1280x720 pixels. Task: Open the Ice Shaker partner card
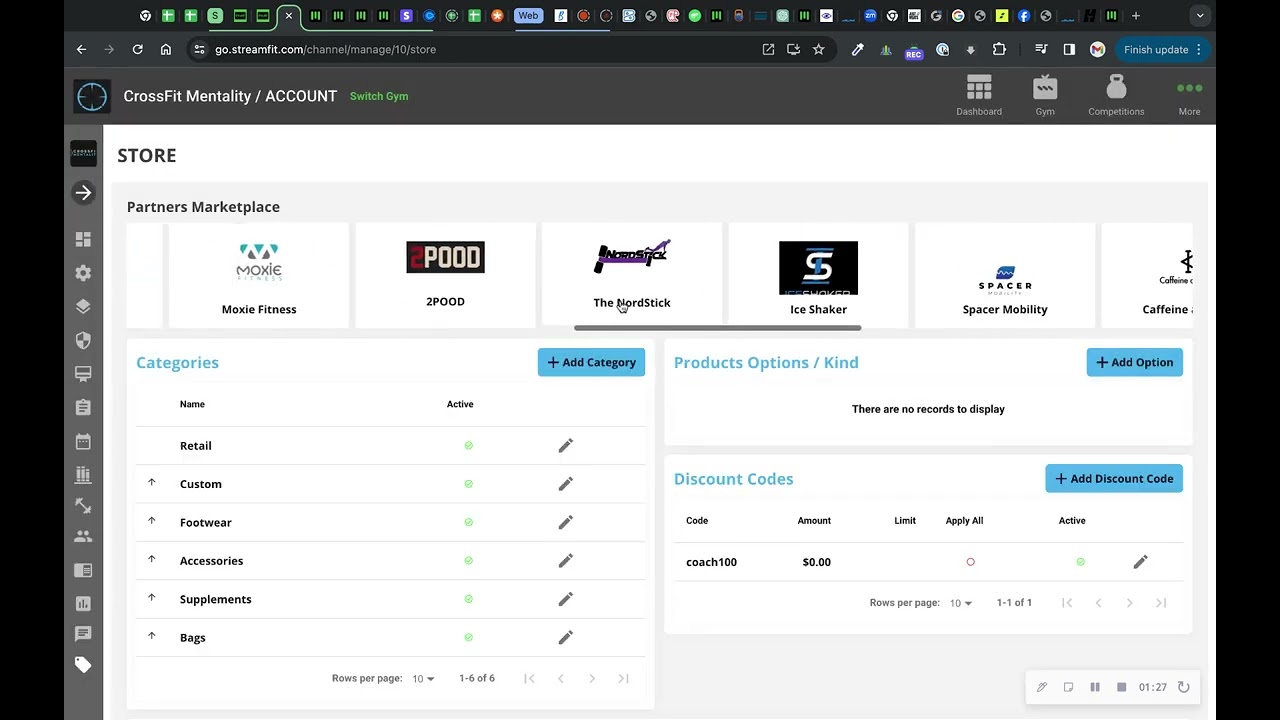pos(818,276)
